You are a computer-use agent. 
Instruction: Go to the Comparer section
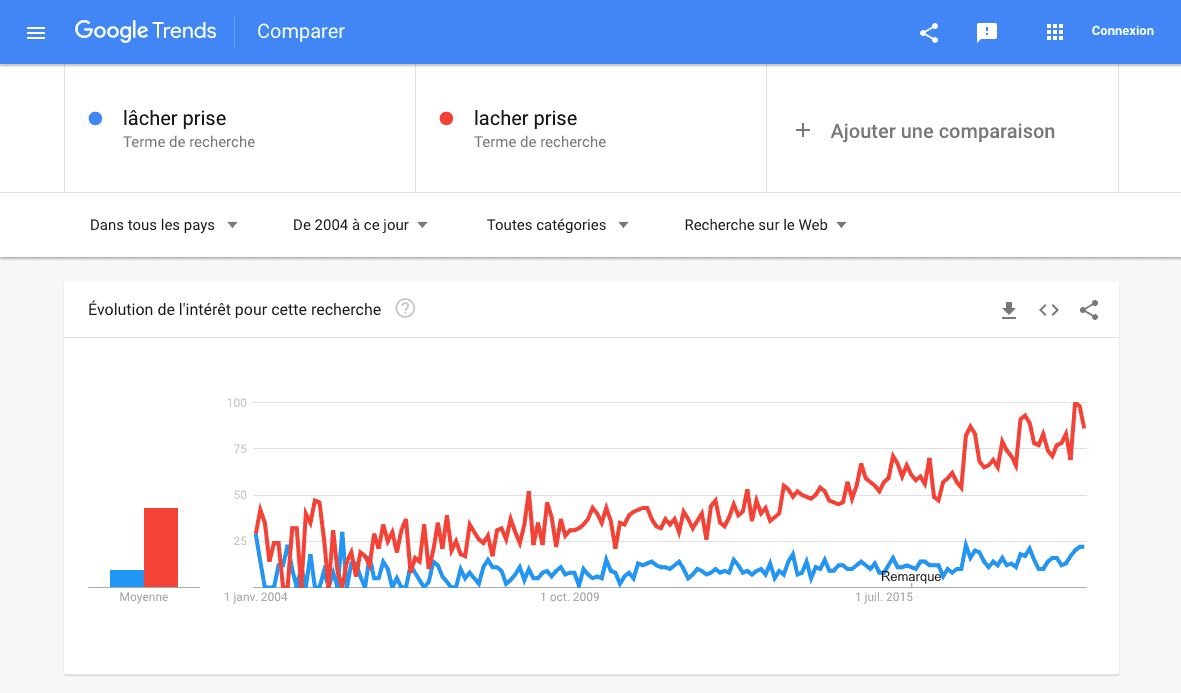[300, 31]
